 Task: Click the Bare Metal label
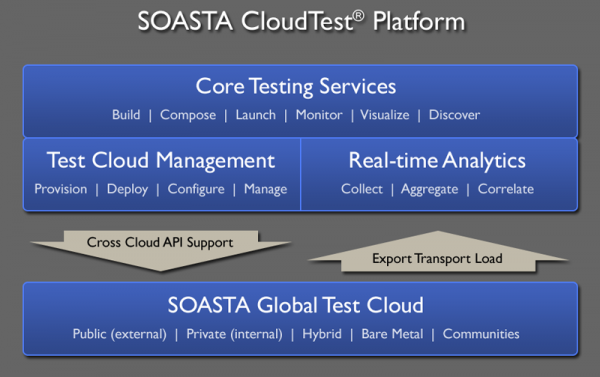pos(392,334)
